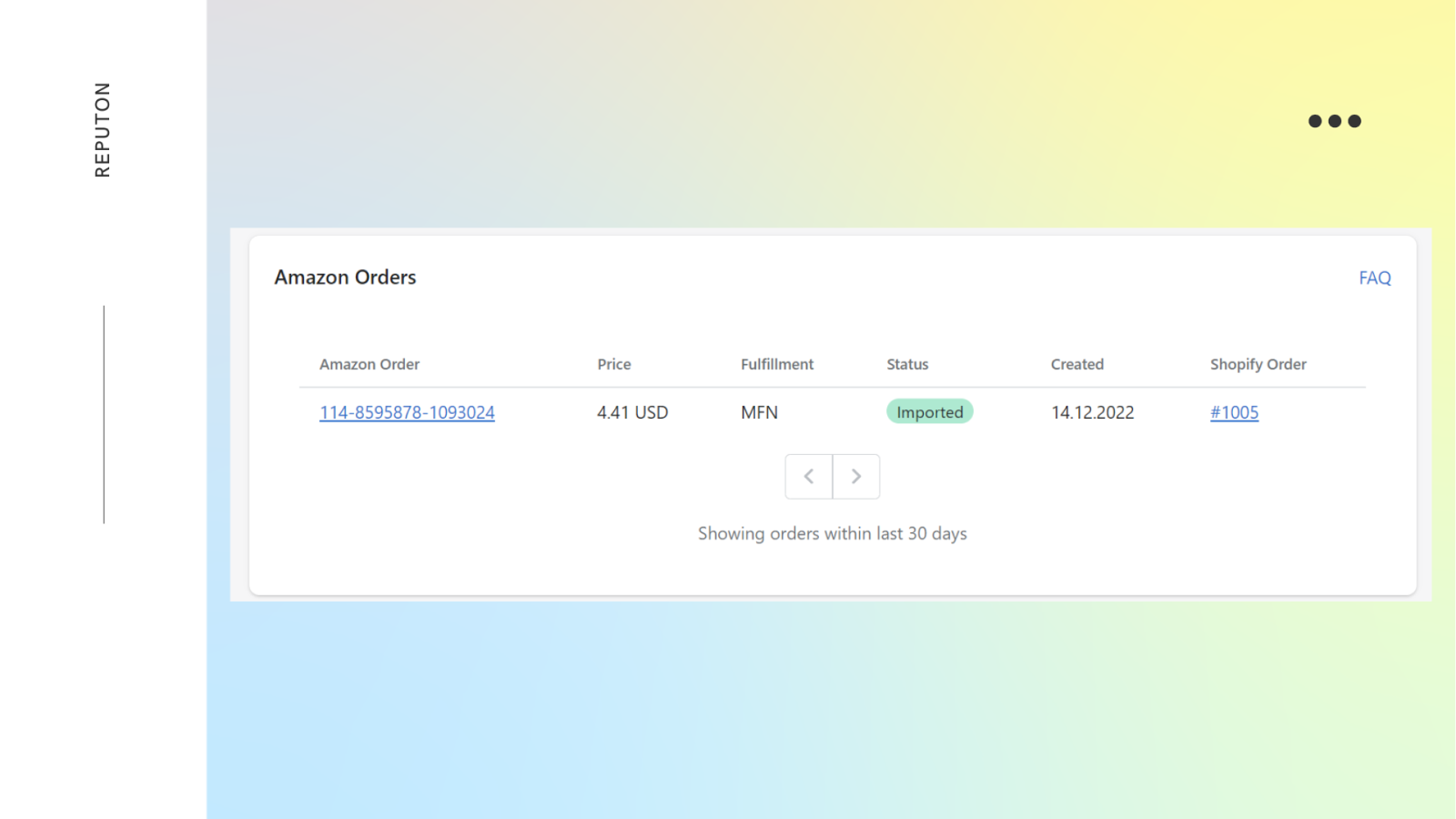Click the Shopify Order column header

pos(1258,364)
